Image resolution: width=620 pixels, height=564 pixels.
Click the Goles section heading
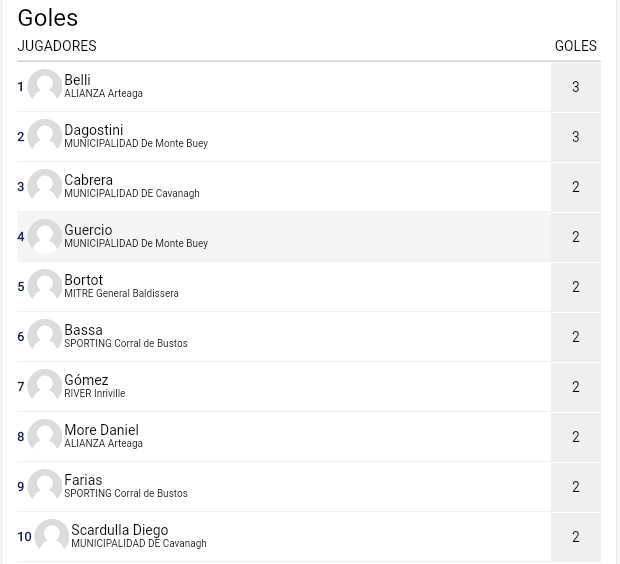48,18
